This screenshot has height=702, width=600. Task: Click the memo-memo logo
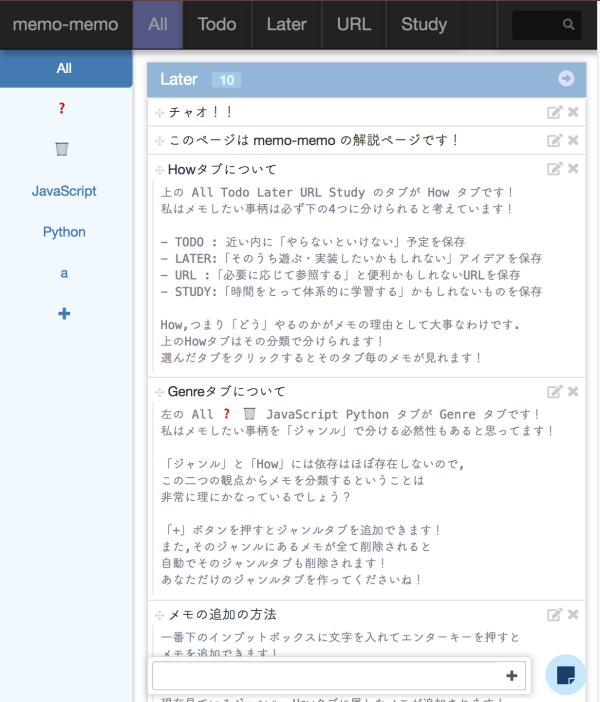pos(65,25)
